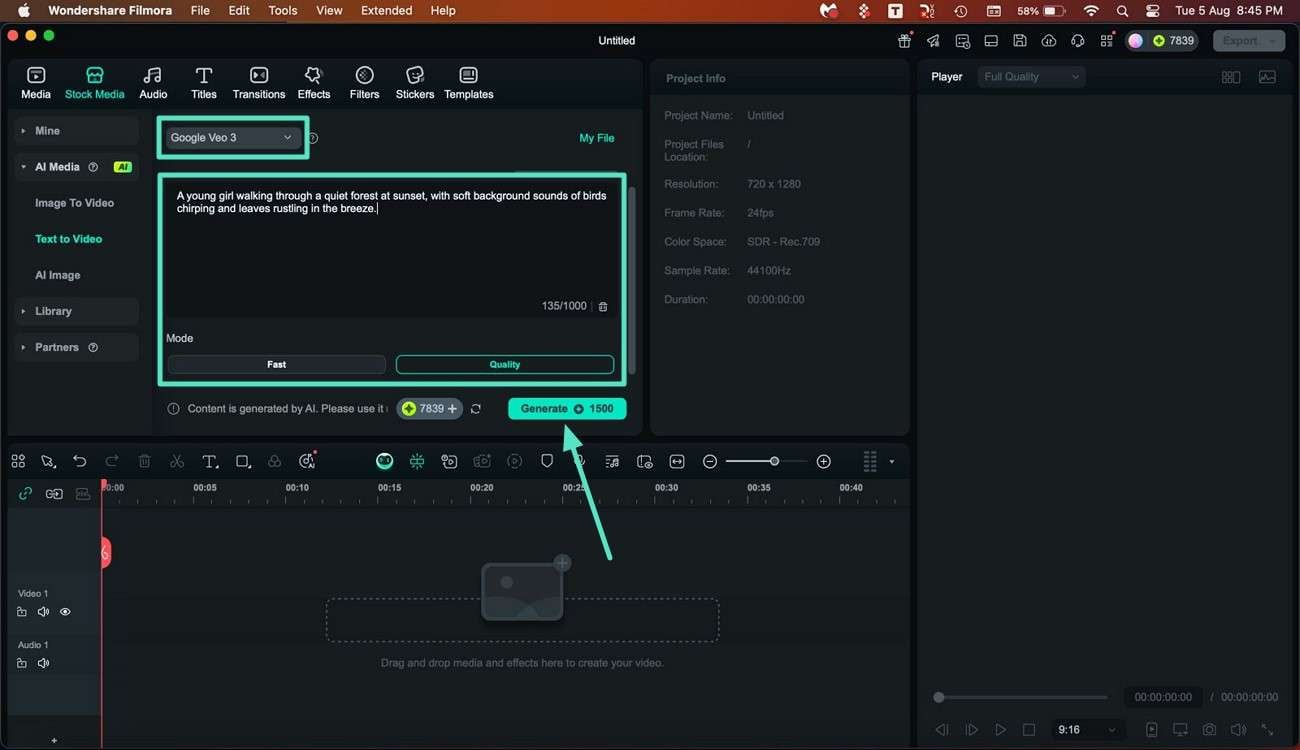The image size is (1300, 750).
Task: Play the preview in the player
Action: click(1000, 730)
